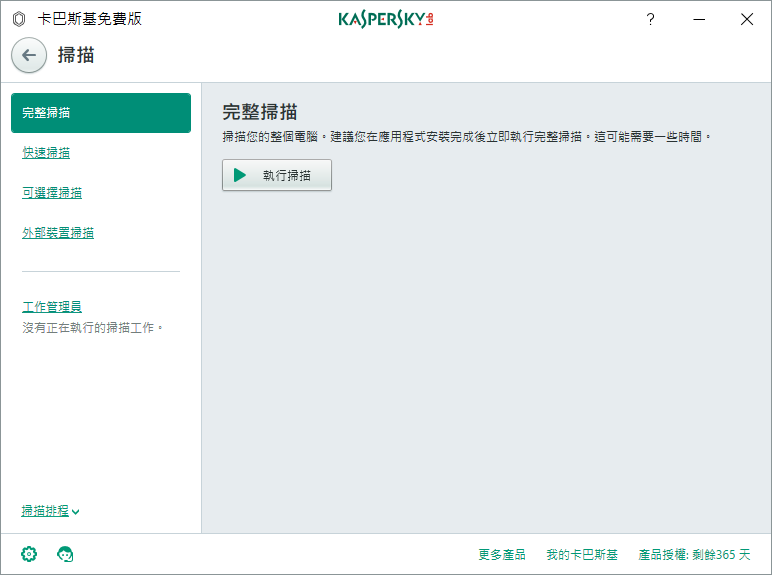Click the 完整掃描 heading in main panel
This screenshot has width=772, height=575.
pyautogui.click(x=260, y=112)
